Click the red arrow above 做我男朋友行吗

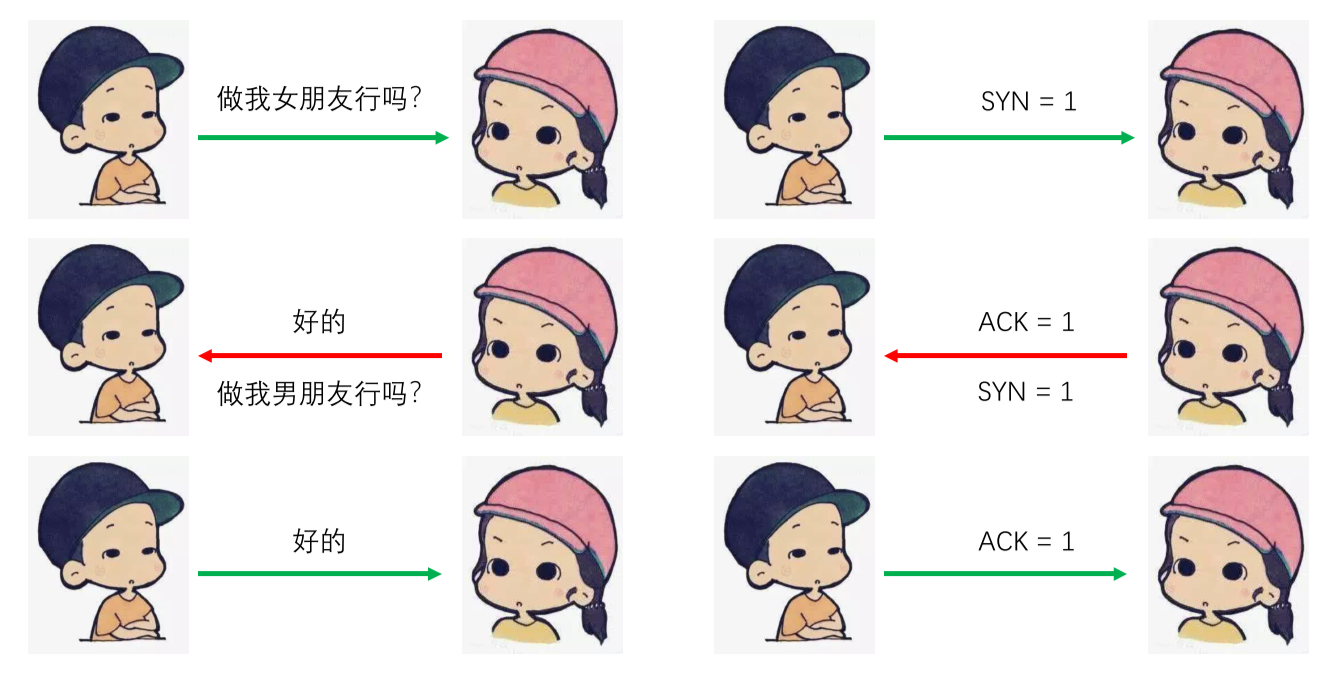[x=320, y=355]
